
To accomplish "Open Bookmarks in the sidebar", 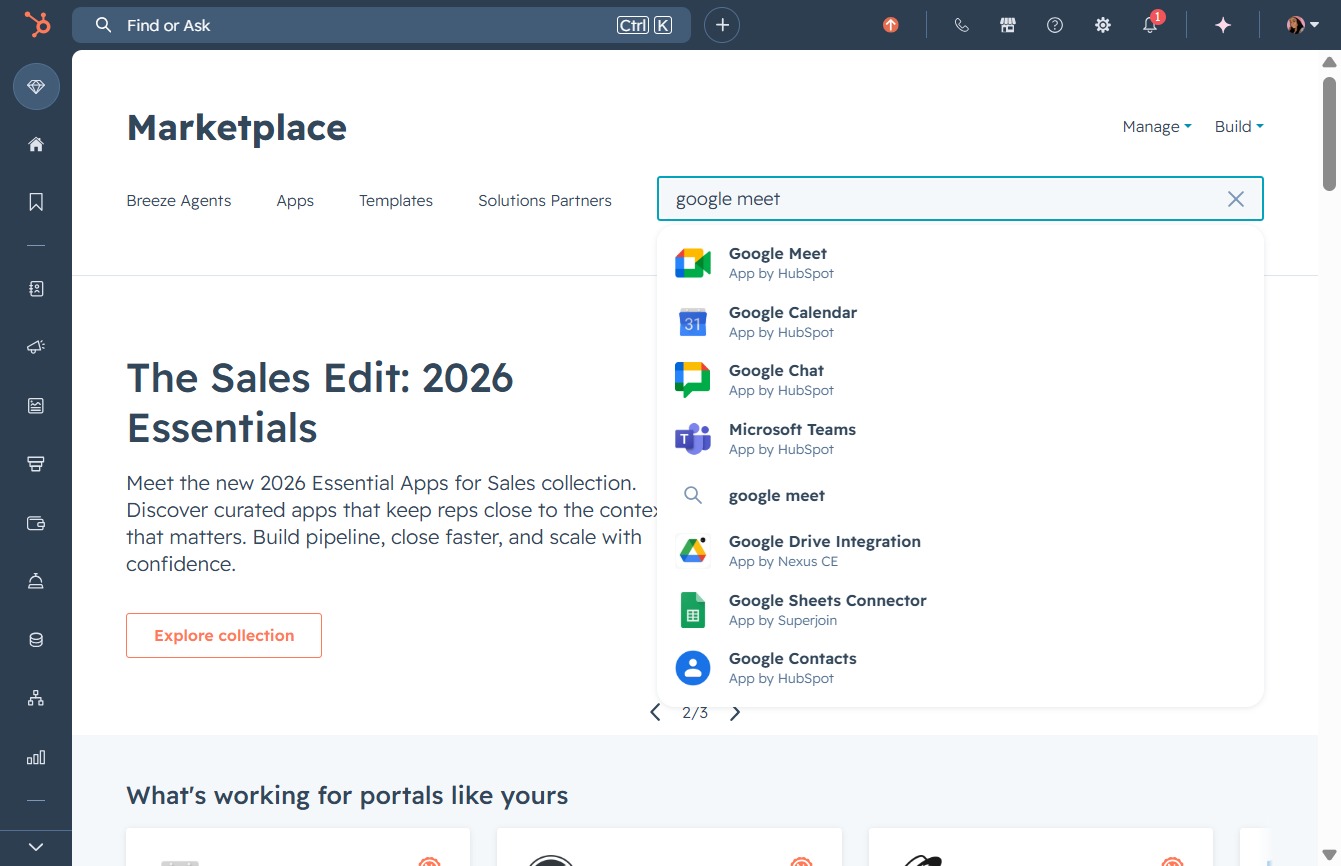I will (36, 202).
